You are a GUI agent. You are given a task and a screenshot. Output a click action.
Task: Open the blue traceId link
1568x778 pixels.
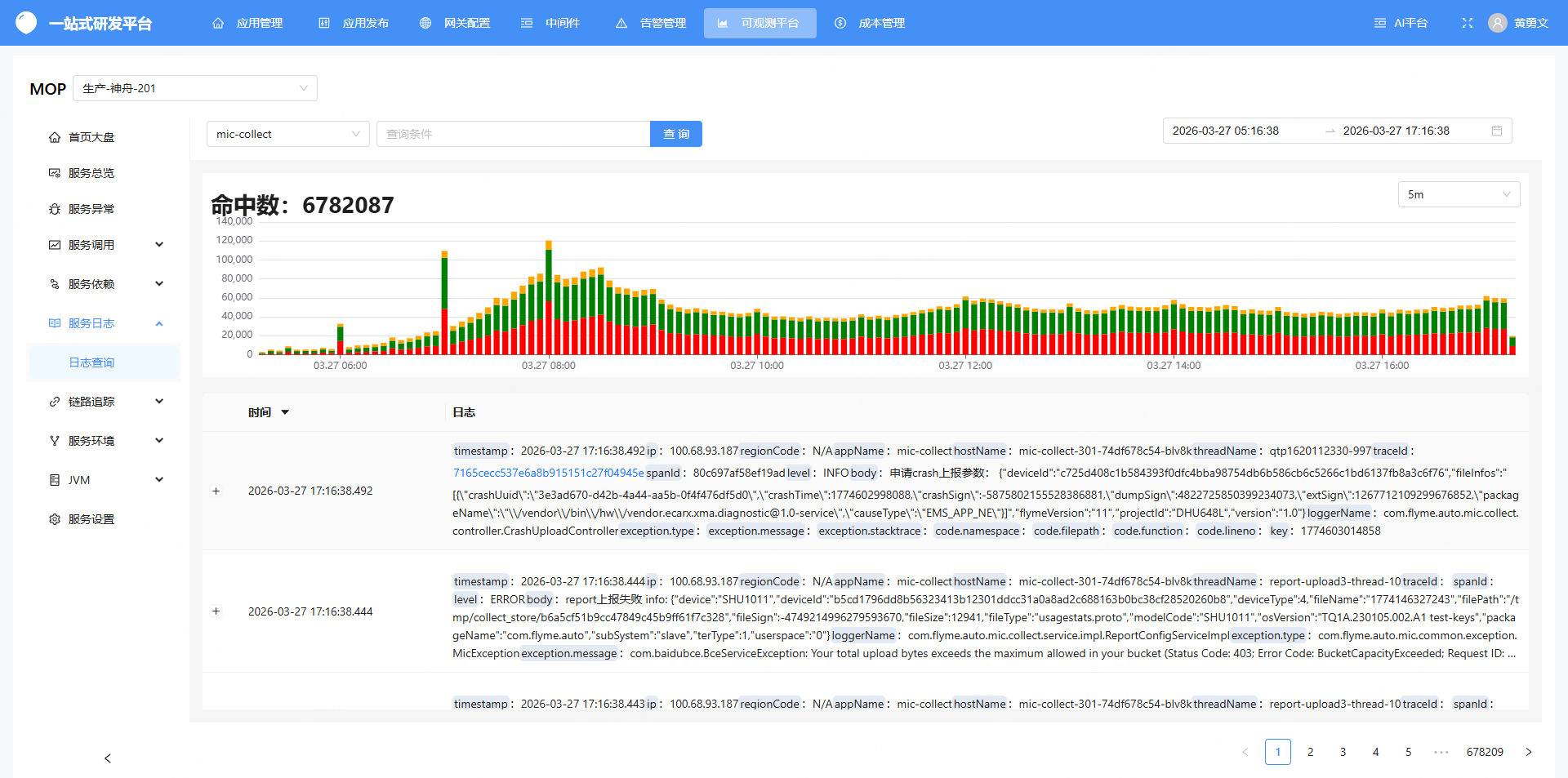(548, 473)
